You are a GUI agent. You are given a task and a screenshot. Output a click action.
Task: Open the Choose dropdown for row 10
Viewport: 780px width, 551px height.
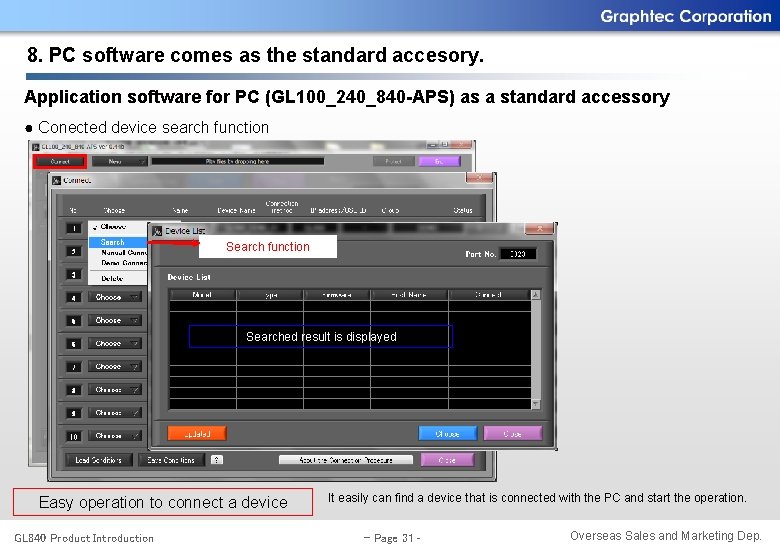tap(115, 436)
